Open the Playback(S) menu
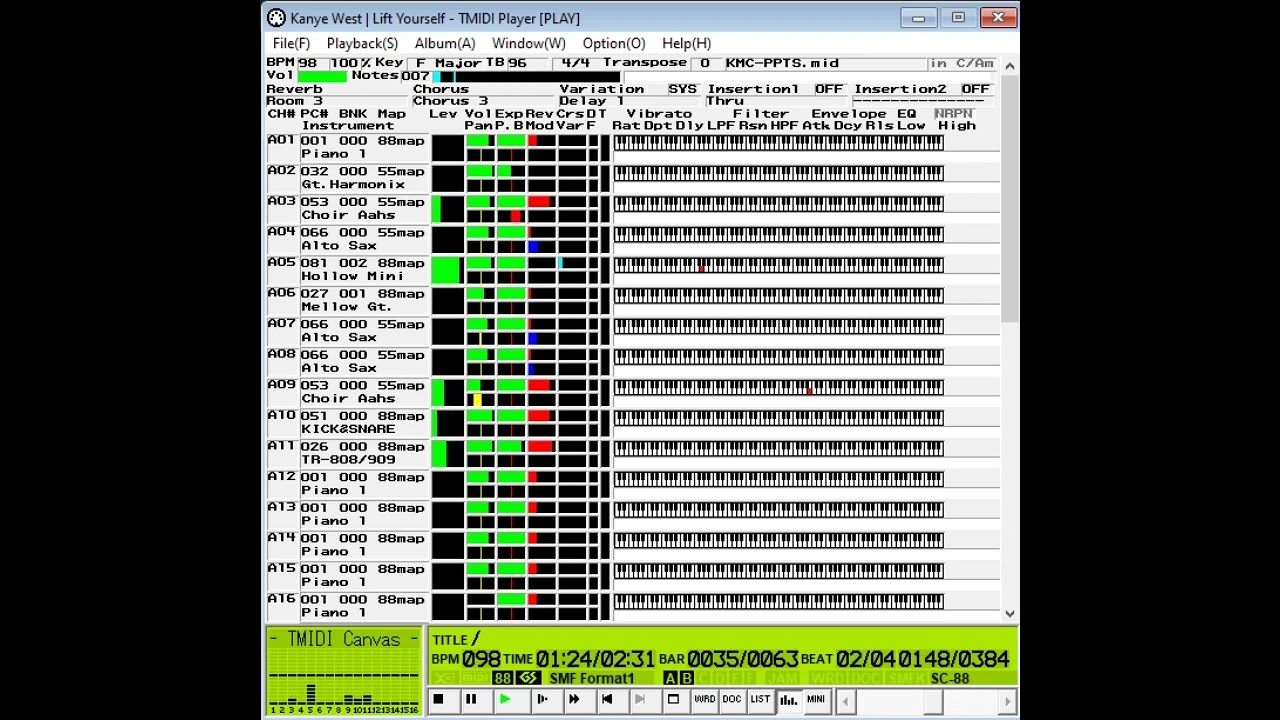Screen dimensions: 1280x720 pos(362,43)
